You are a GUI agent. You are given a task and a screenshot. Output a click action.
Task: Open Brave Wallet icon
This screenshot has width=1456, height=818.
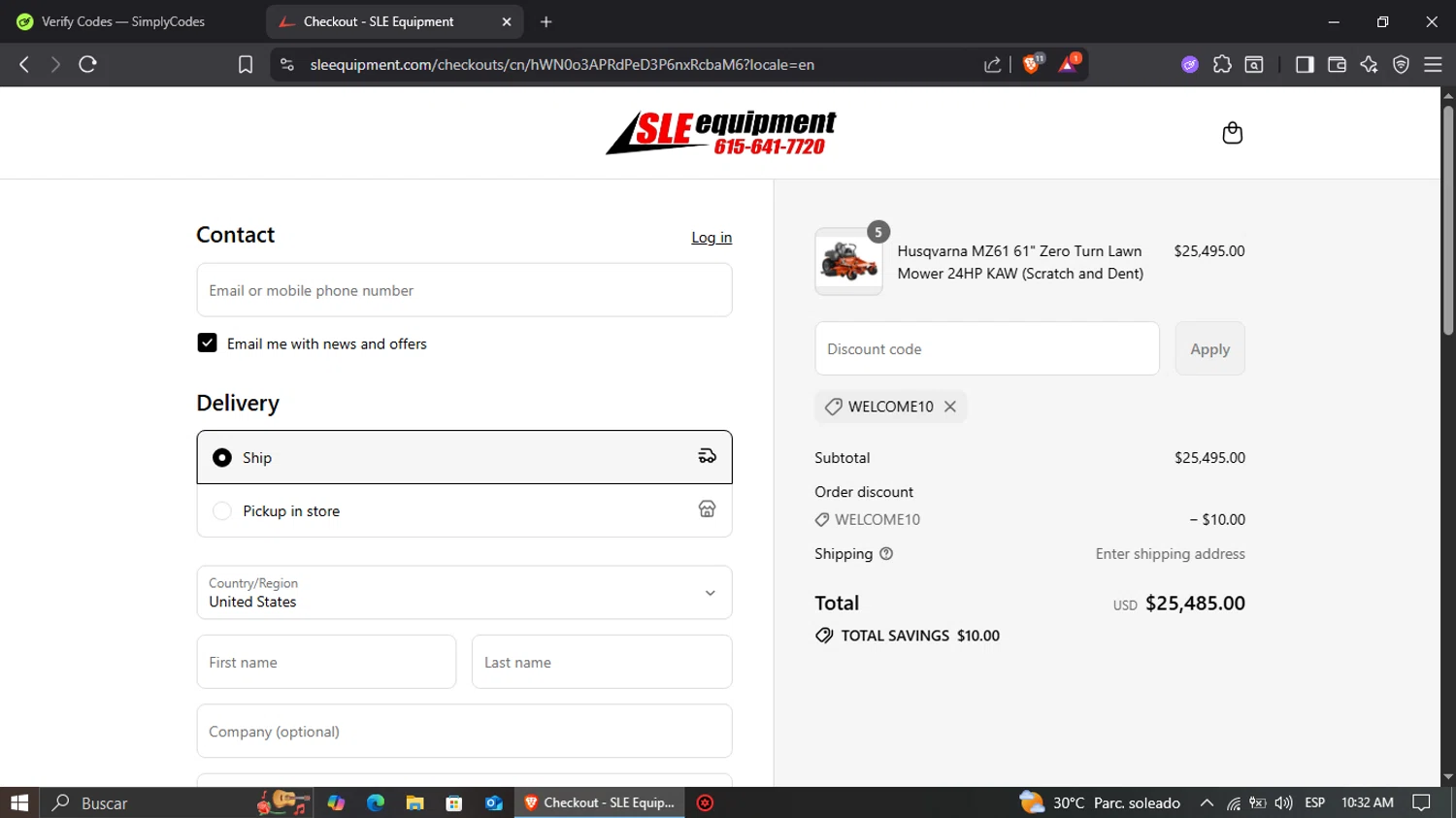tap(1337, 64)
